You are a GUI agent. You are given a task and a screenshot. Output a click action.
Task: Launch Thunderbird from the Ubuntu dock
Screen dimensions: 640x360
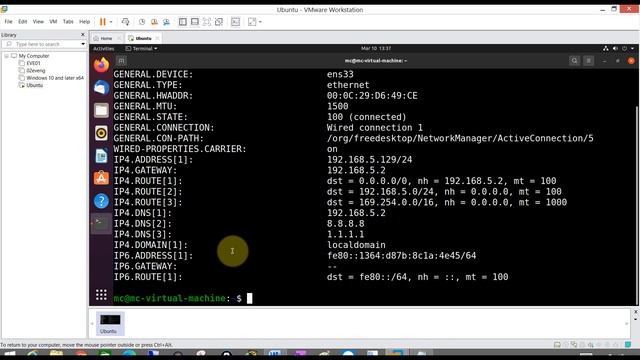click(x=101, y=87)
